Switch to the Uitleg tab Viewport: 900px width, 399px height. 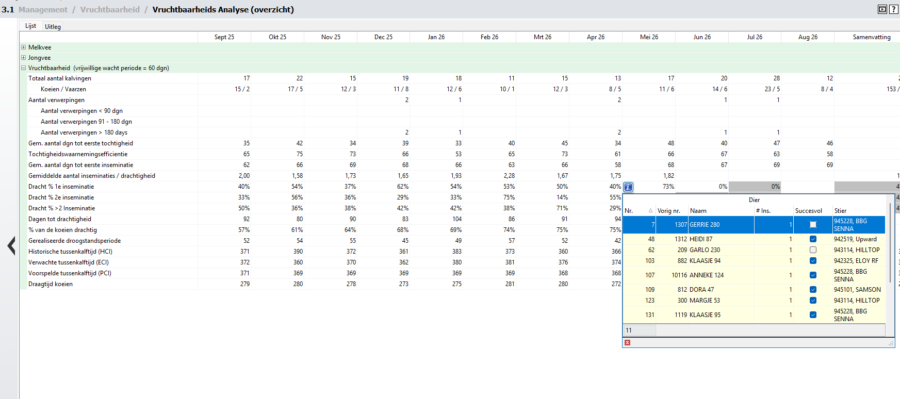pyautogui.click(x=53, y=26)
